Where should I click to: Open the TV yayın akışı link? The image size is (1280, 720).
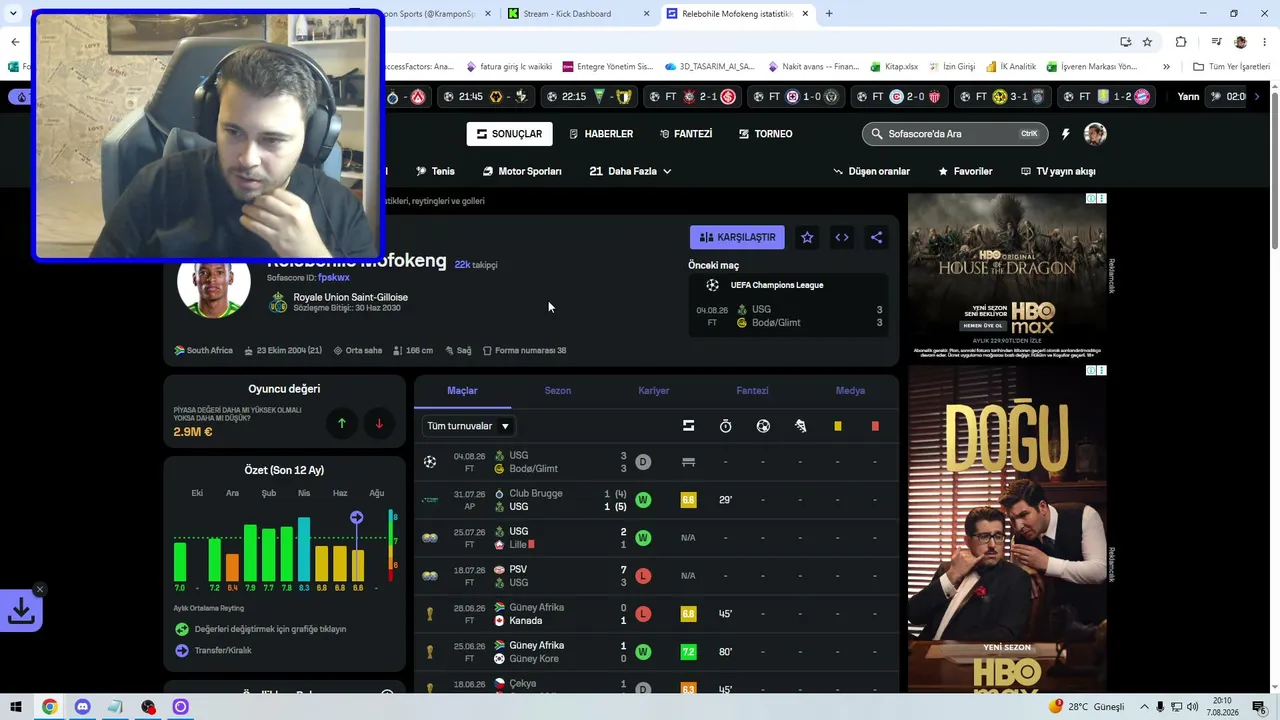point(1058,171)
